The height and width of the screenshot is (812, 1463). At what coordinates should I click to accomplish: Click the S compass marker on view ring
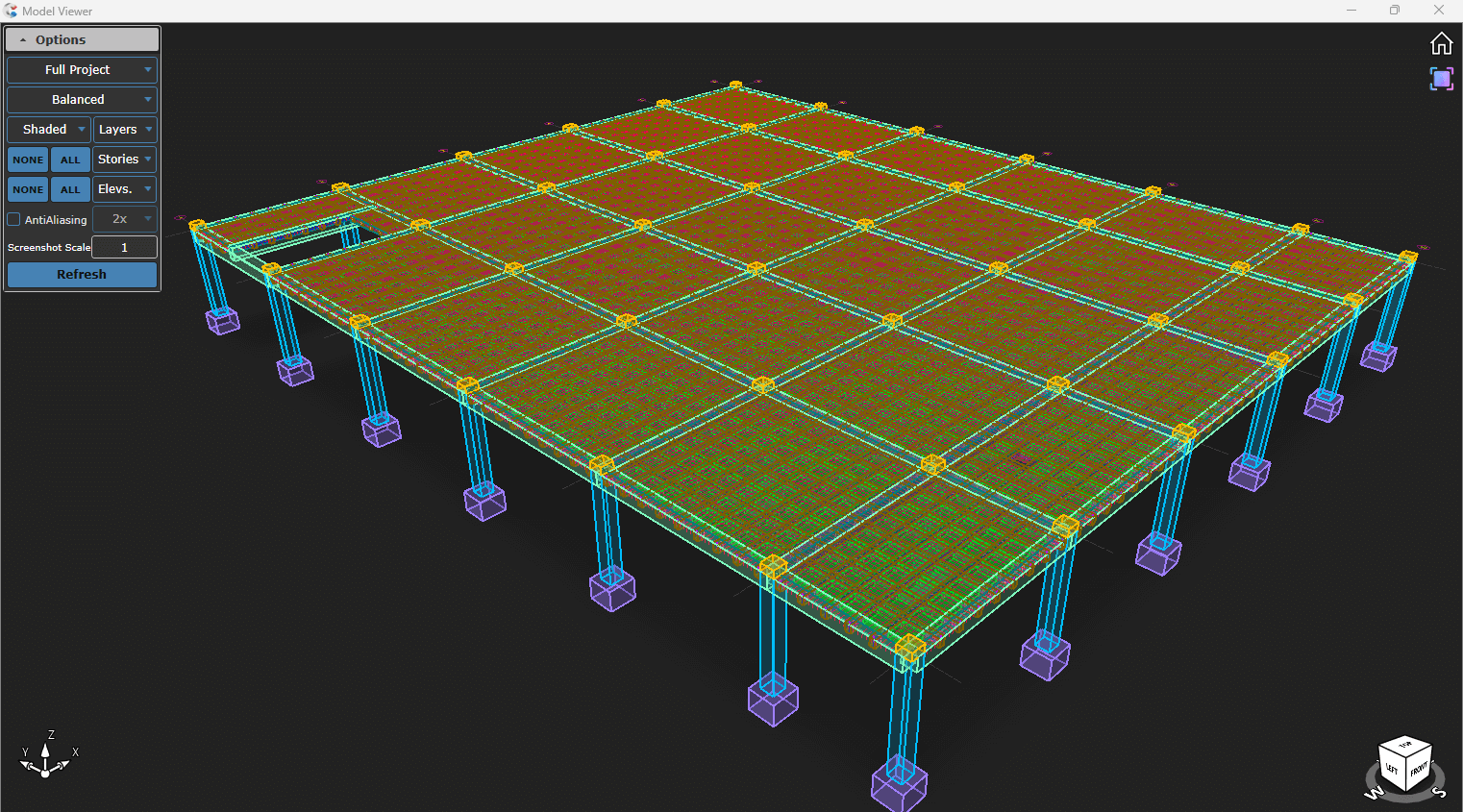click(1440, 792)
